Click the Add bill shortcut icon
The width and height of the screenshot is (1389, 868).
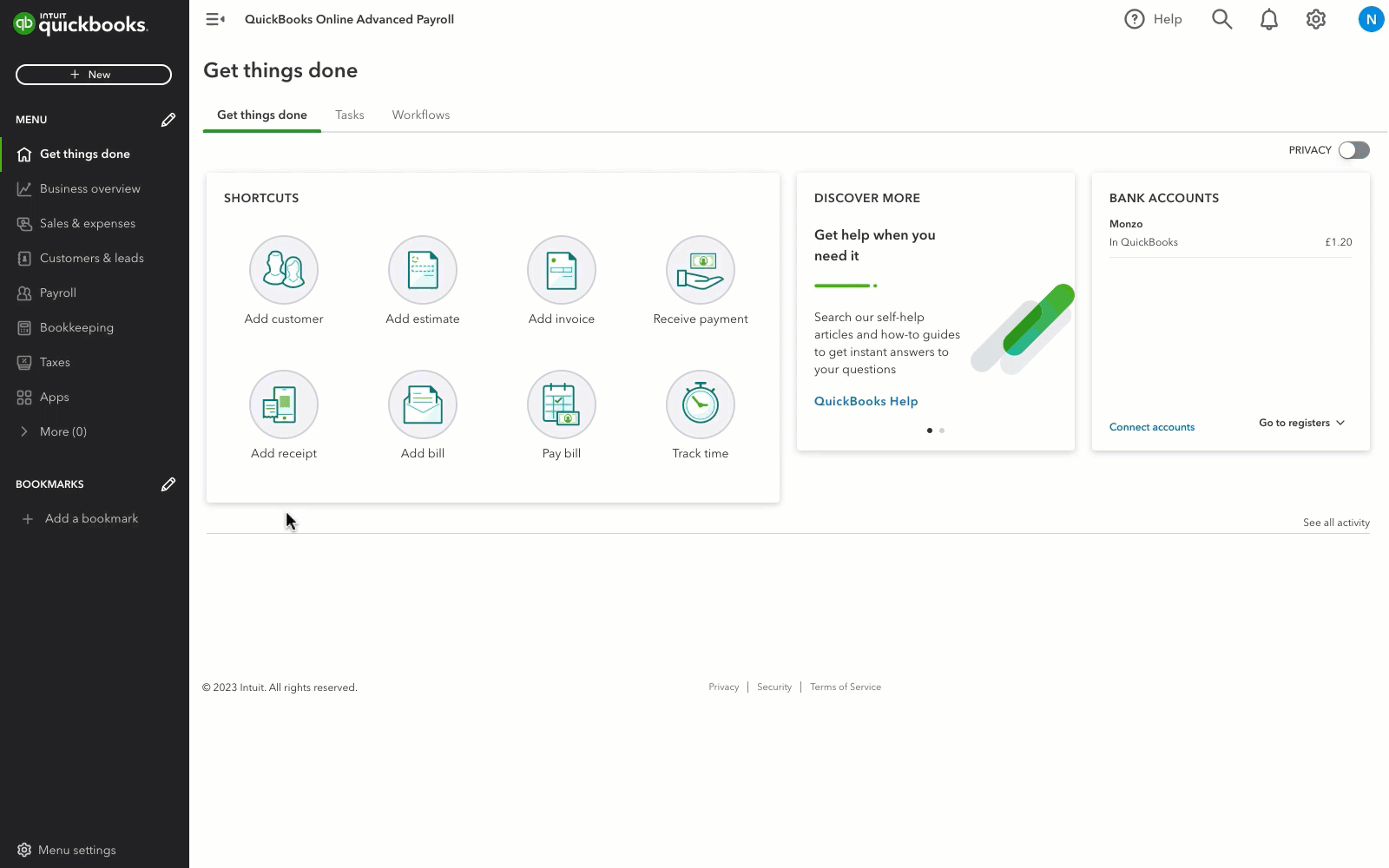click(423, 404)
